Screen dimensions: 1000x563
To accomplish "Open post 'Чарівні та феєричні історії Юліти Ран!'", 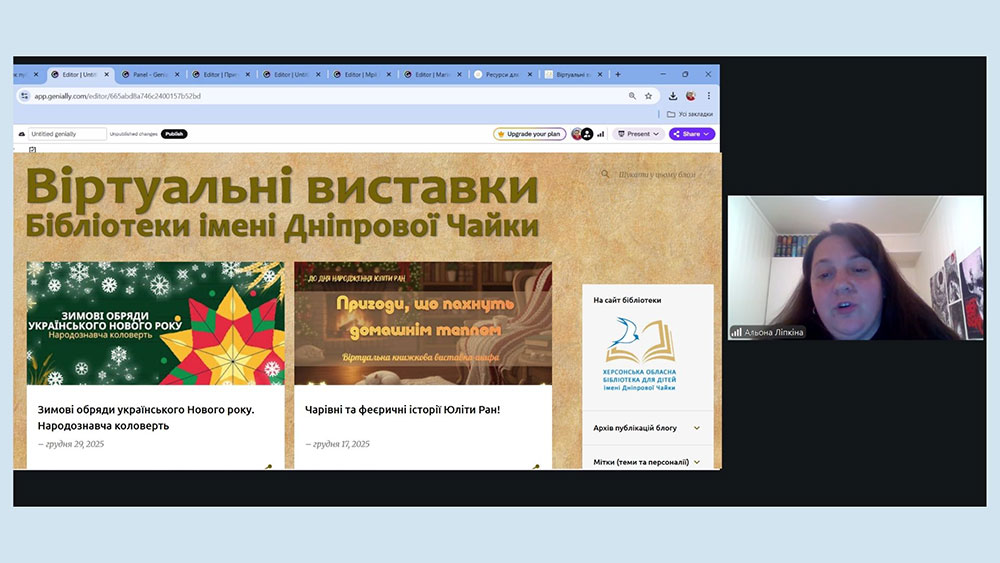I will pyautogui.click(x=401, y=410).
